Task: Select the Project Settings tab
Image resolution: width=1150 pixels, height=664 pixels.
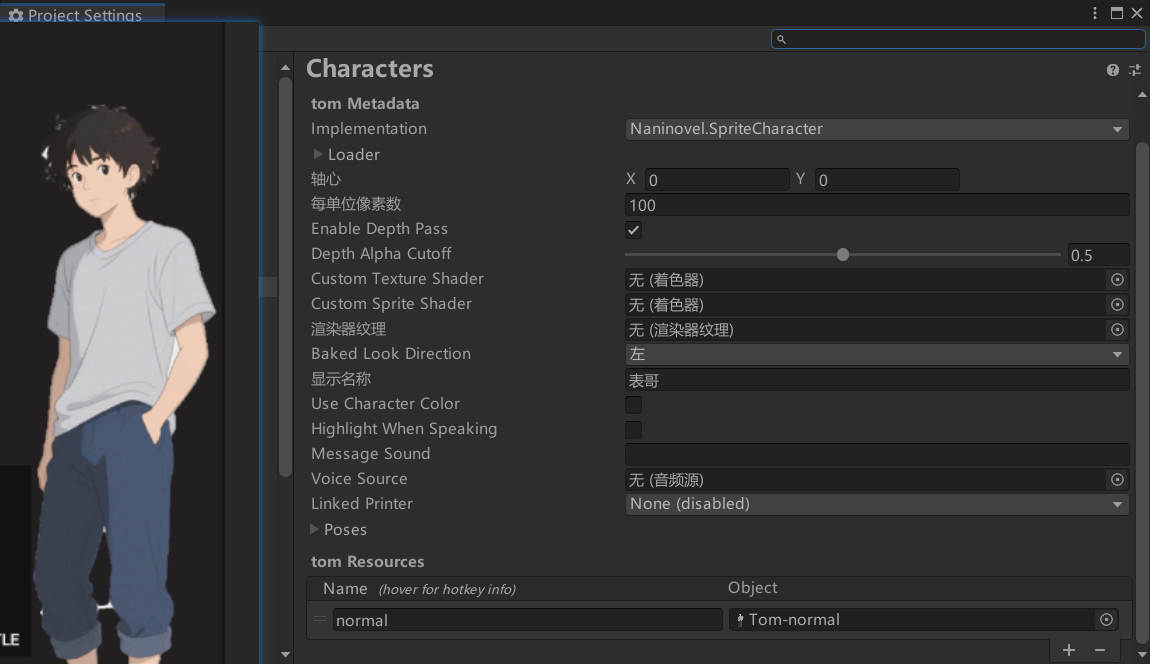Action: pos(83,14)
